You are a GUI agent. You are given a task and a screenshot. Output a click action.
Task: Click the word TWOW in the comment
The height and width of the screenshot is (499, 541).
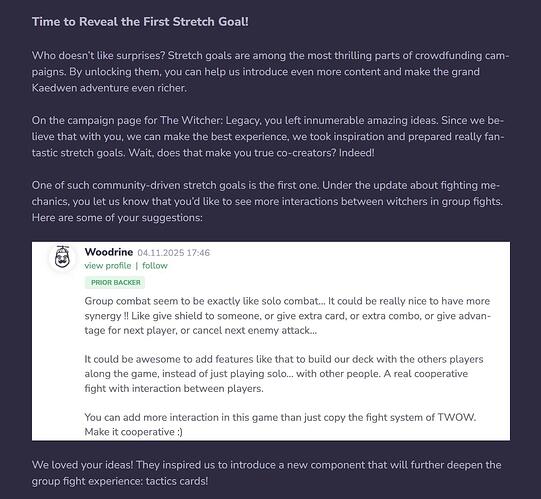tap(456, 417)
